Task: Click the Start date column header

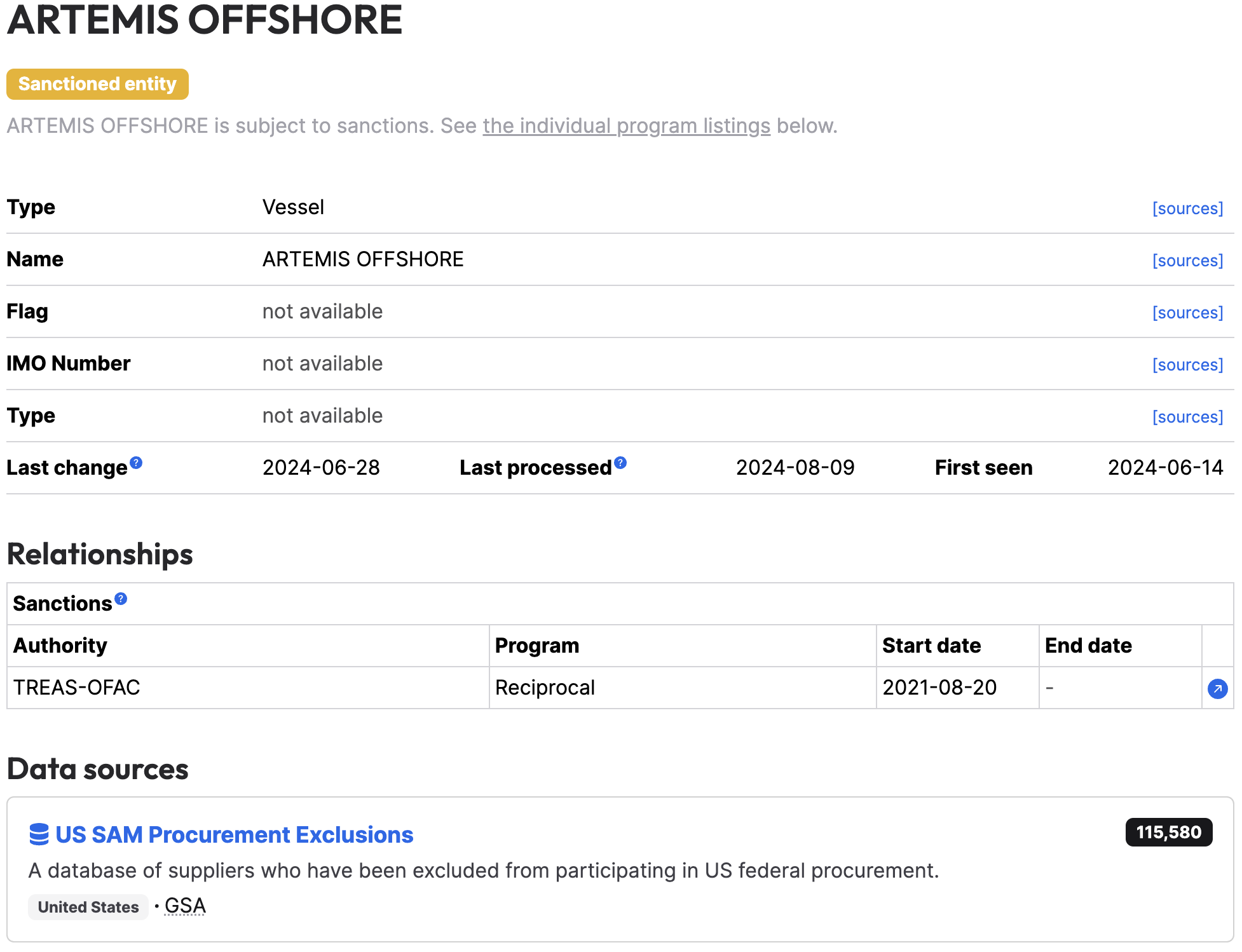Action: pyautogui.click(x=931, y=646)
